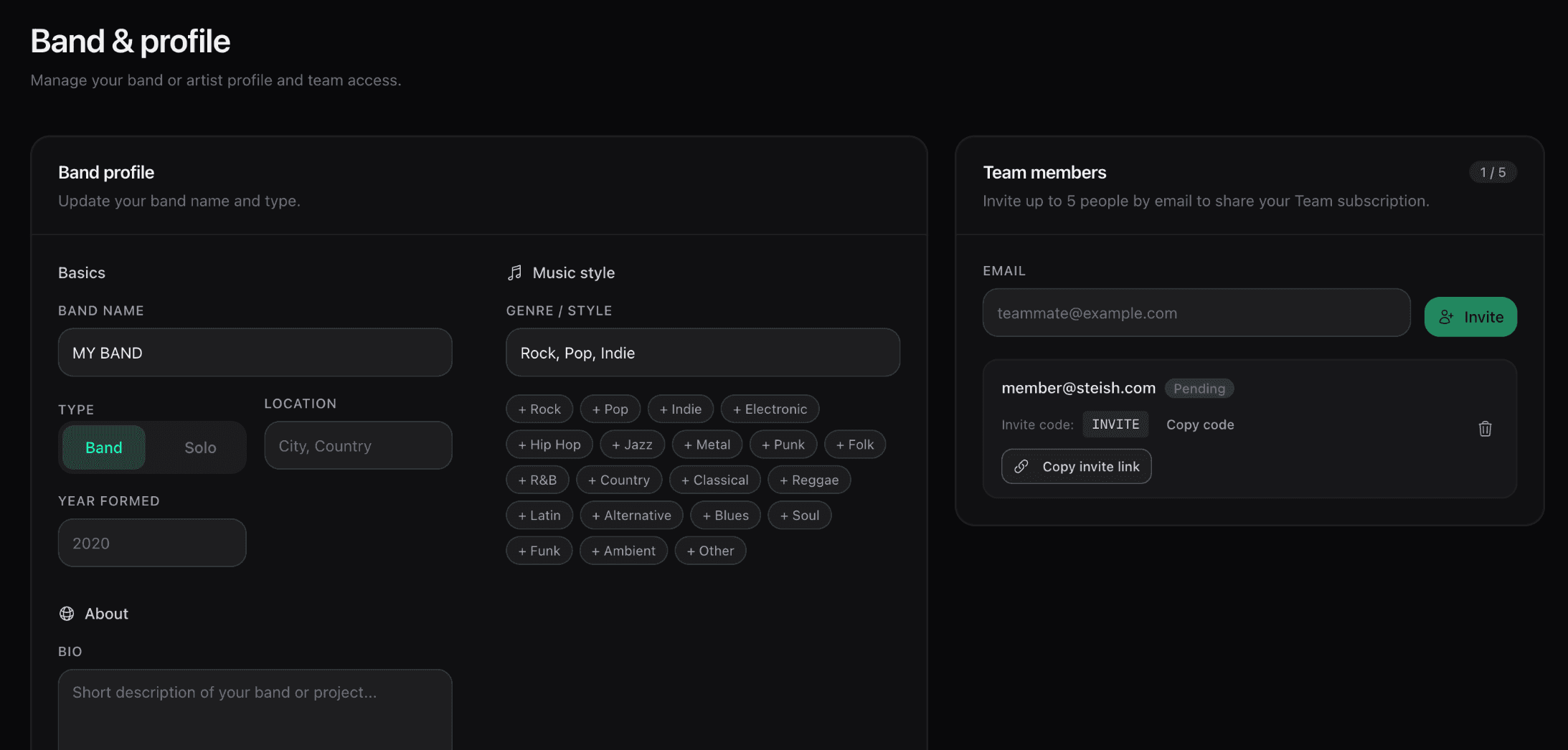The image size is (1568, 750).
Task: Click the INVITE code badge
Action: pos(1115,424)
